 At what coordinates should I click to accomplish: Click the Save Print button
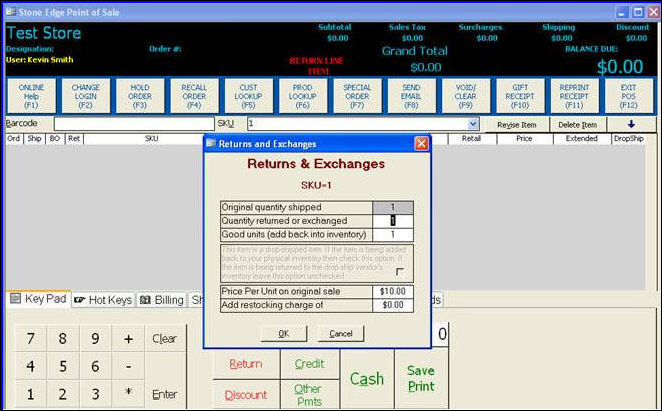pos(421,379)
